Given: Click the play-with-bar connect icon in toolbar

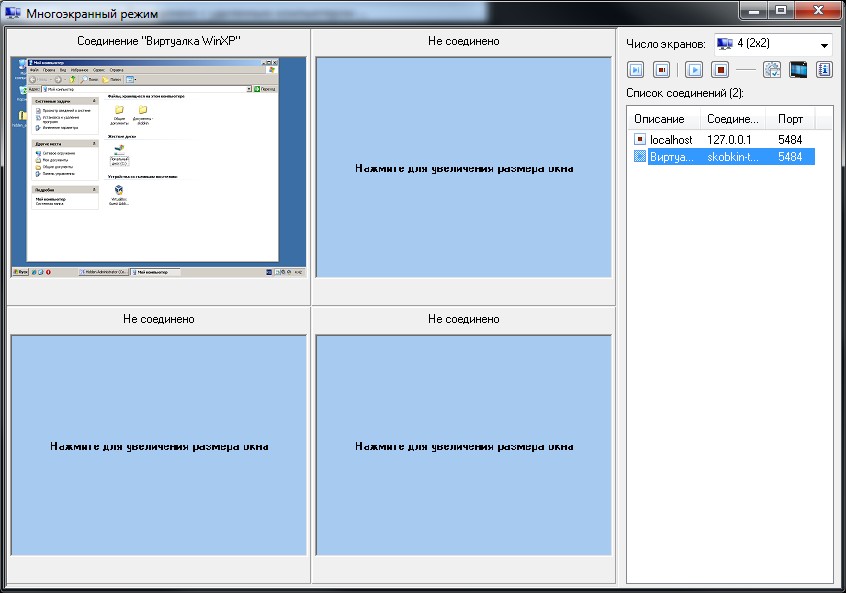Looking at the screenshot, I should (636, 70).
